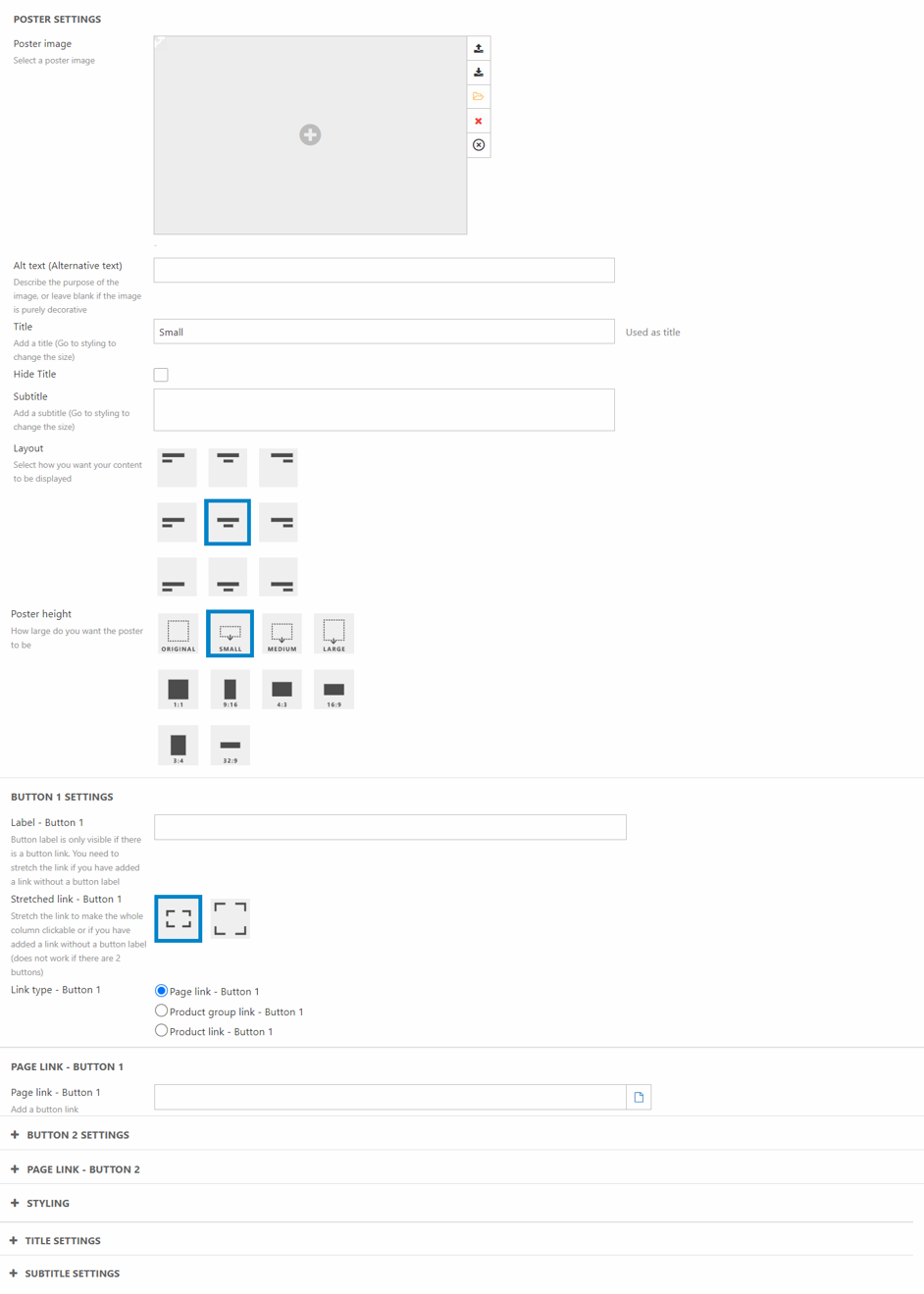924x1294 pixels.
Task: Expand the Button 2 Settings section
Action: click(77, 1135)
